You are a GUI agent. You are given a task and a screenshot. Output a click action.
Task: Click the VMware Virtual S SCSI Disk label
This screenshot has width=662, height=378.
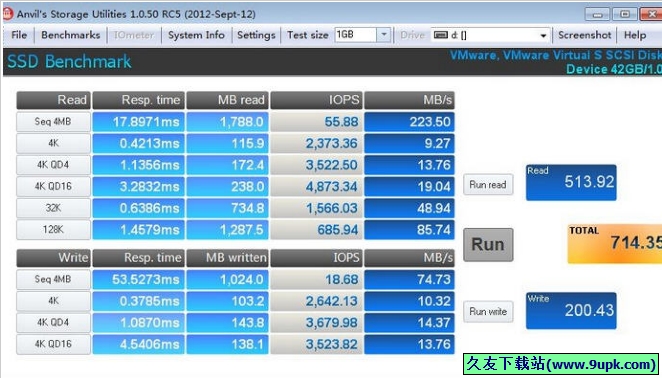click(556, 55)
